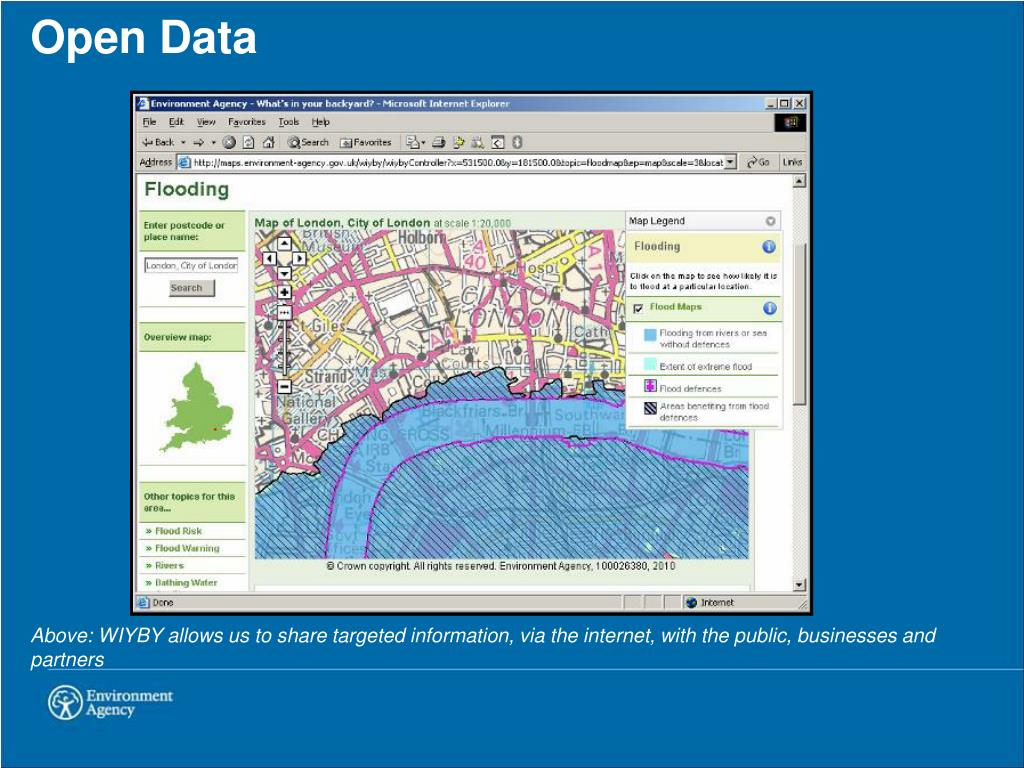Uncheck the Flood Maps checkbox
Viewport: 1024px width, 768px height.
click(638, 308)
